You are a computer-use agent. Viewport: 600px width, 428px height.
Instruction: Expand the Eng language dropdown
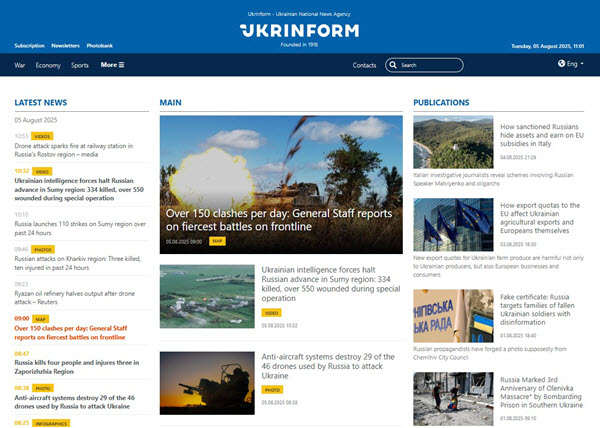pos(575,63)
